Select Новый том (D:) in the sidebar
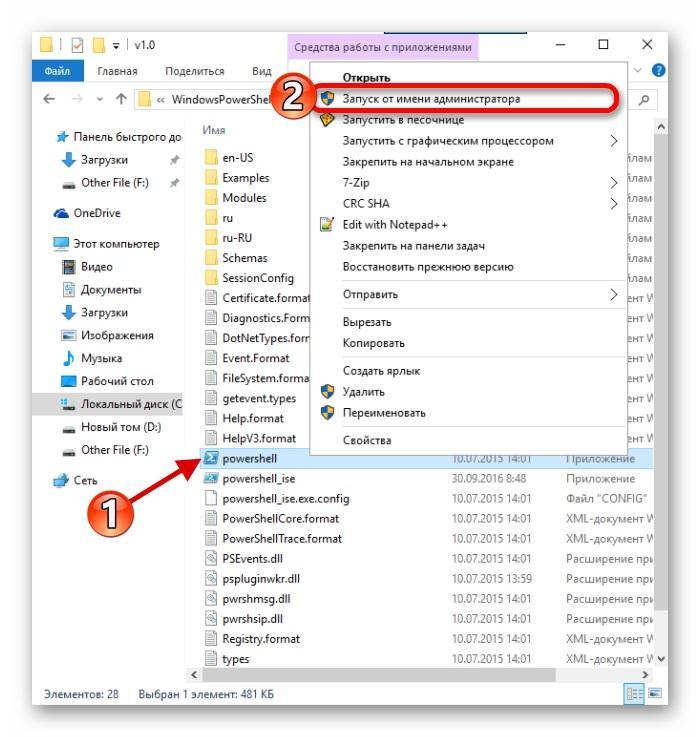 pos(112,427)
